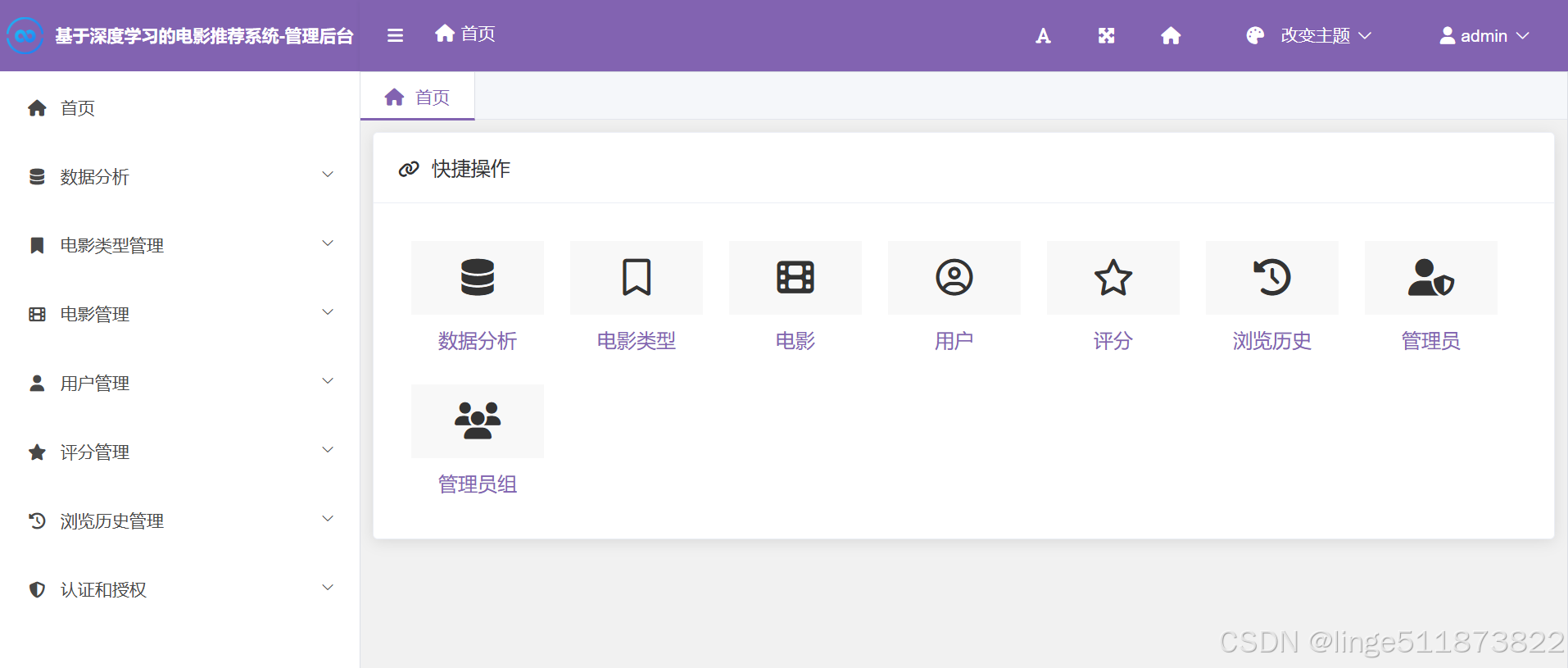The image size is (1568, 668).
Task: Click the 管理员组 shortcut link text
Action: 478,484
